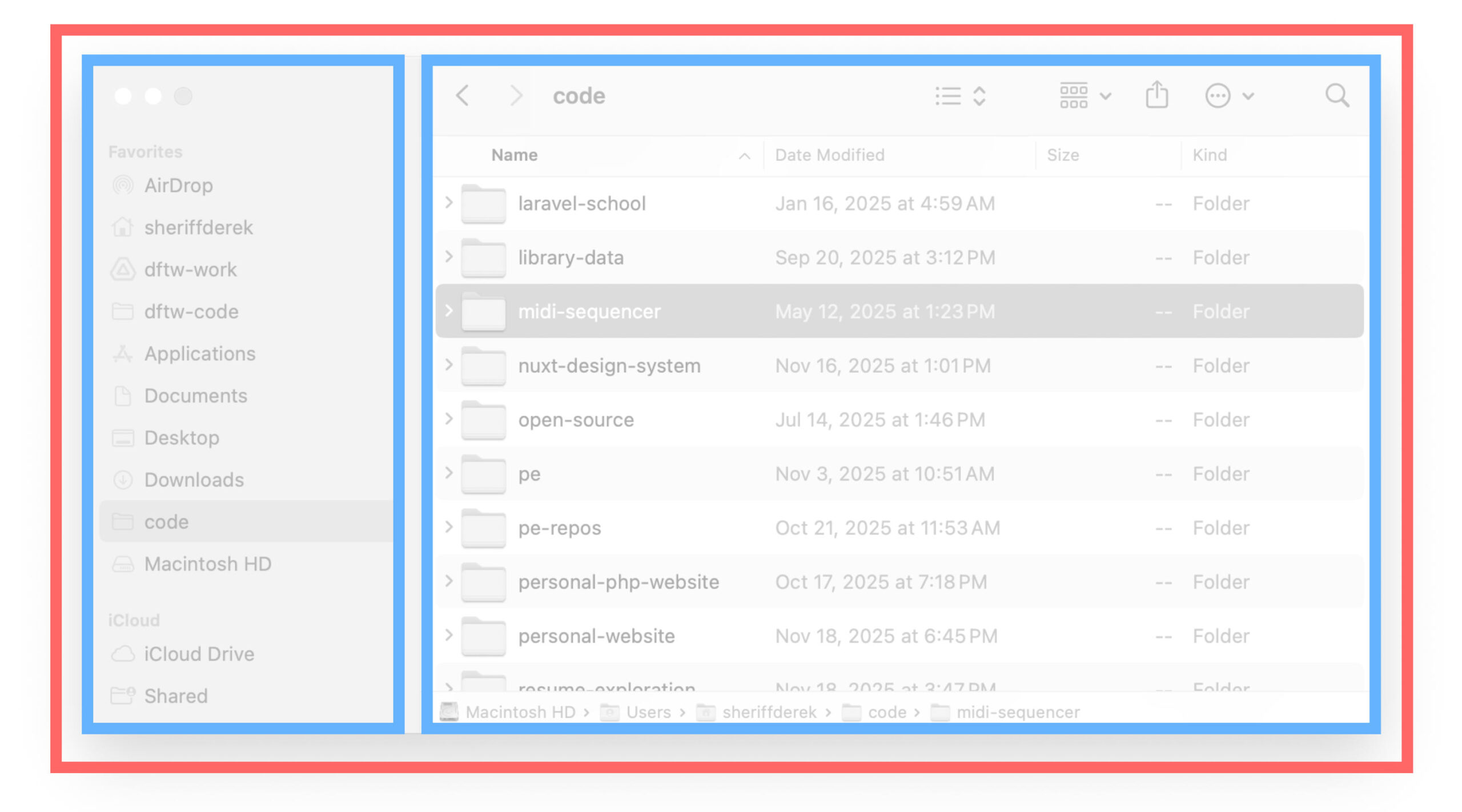
Task: Select iCloud Drive in the sidebar
Action: click(199, 654)
